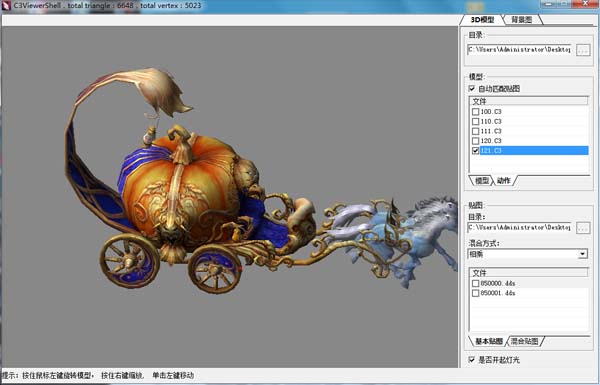Click the model directory path field
Image resolution: width=600 pixels, height=385 pixels.
[520, 50]
